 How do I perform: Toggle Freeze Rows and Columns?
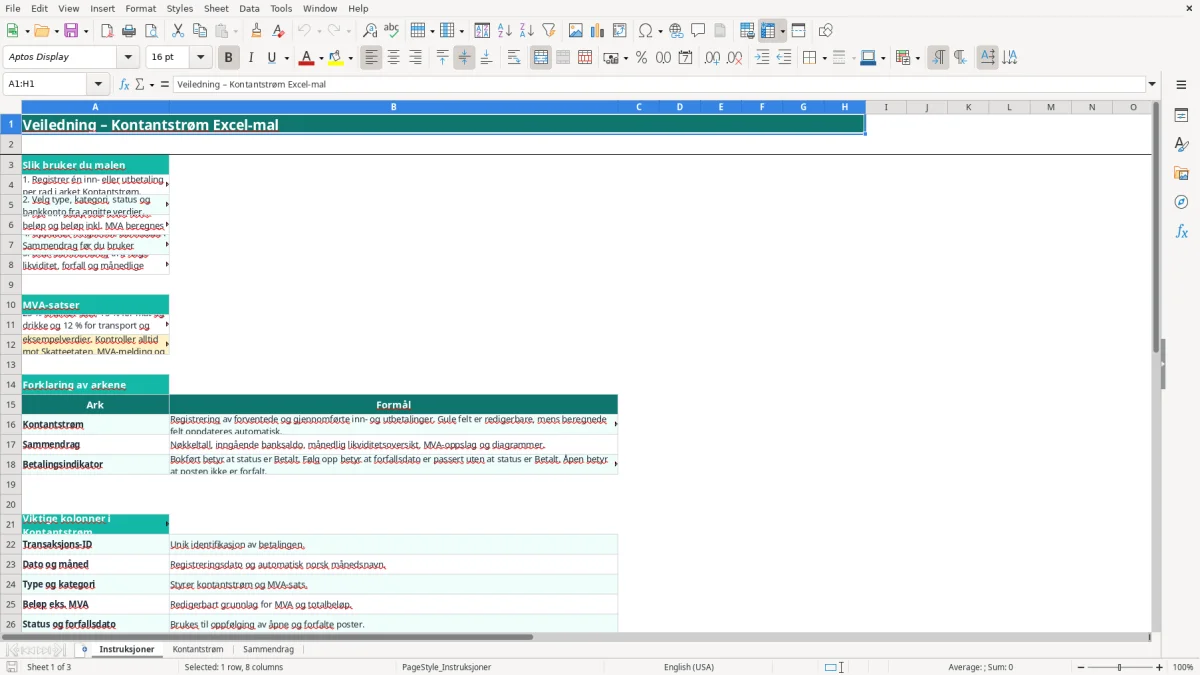click(x=768, y=31)
